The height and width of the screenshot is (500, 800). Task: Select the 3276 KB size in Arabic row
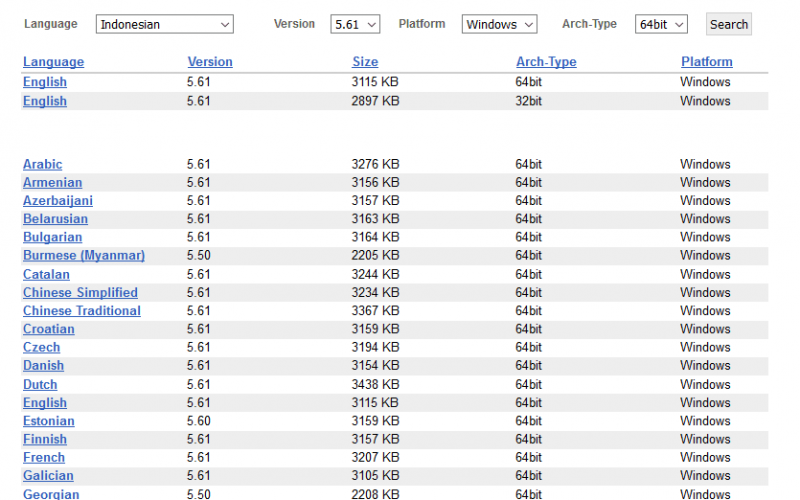(375, 164)
